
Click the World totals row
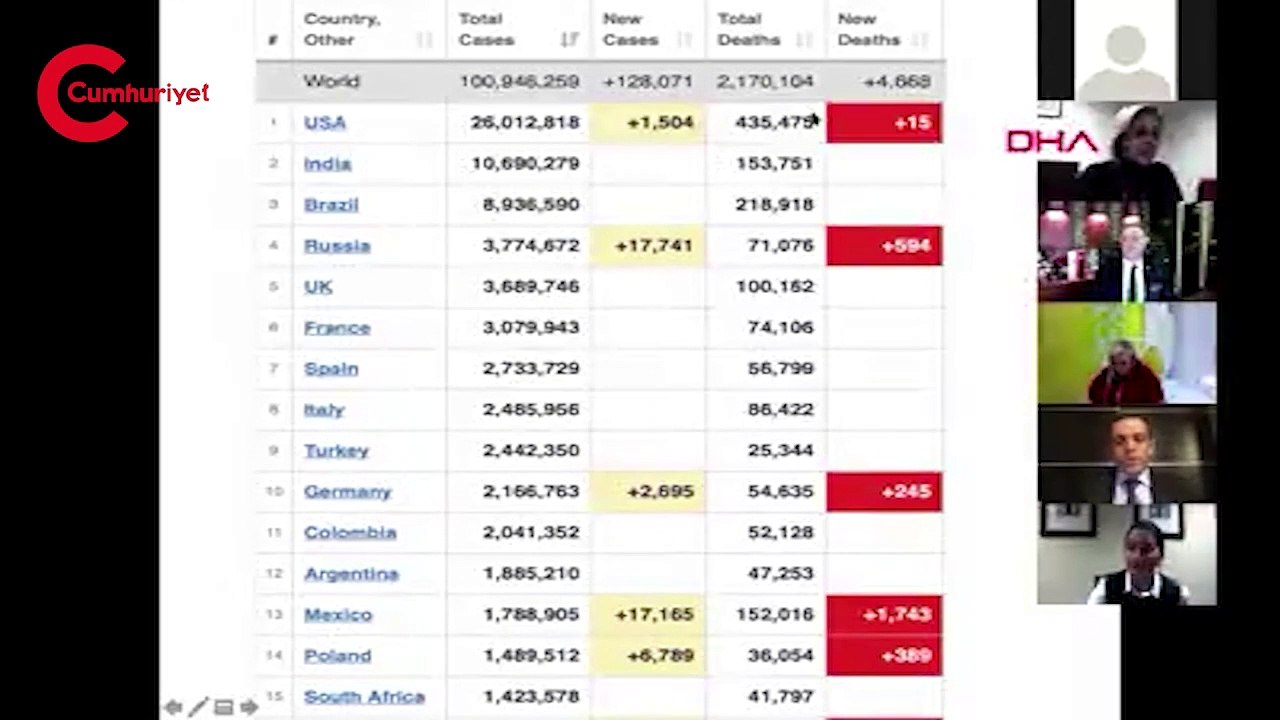[x=600, y=81]
